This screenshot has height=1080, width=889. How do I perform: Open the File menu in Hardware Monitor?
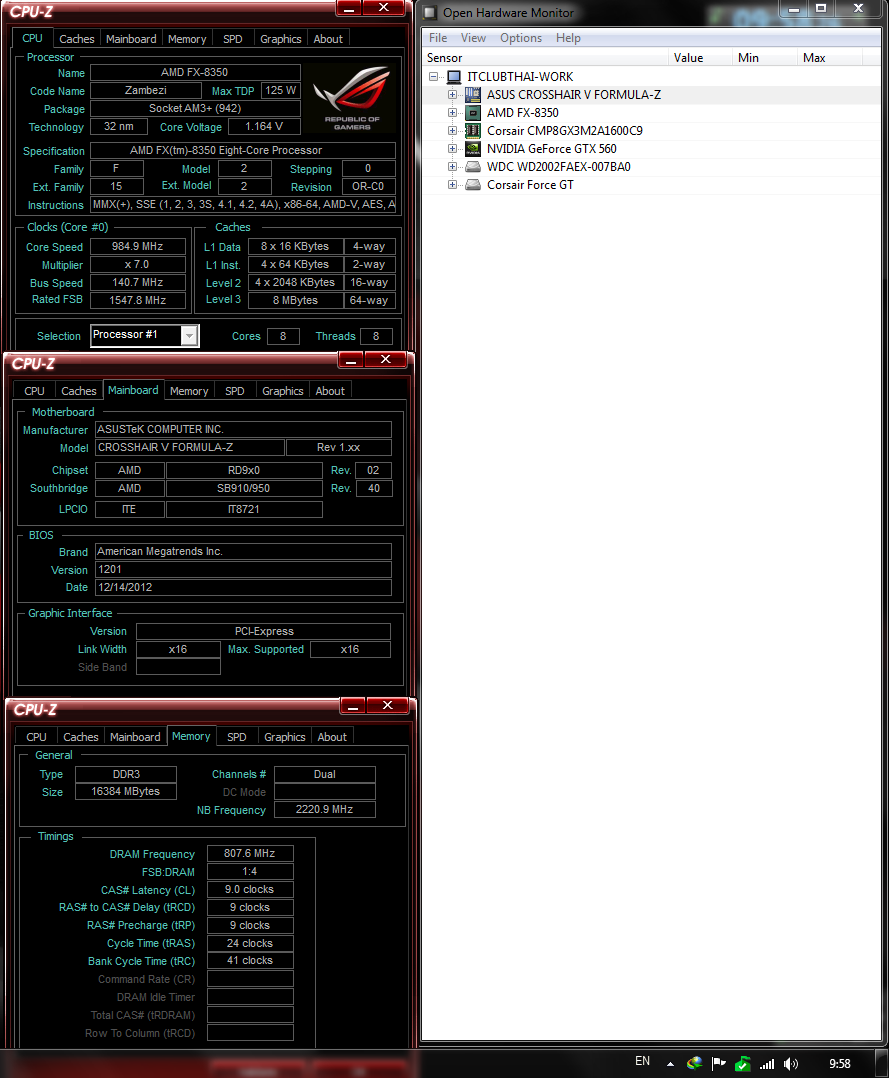(x=438, y=38)
